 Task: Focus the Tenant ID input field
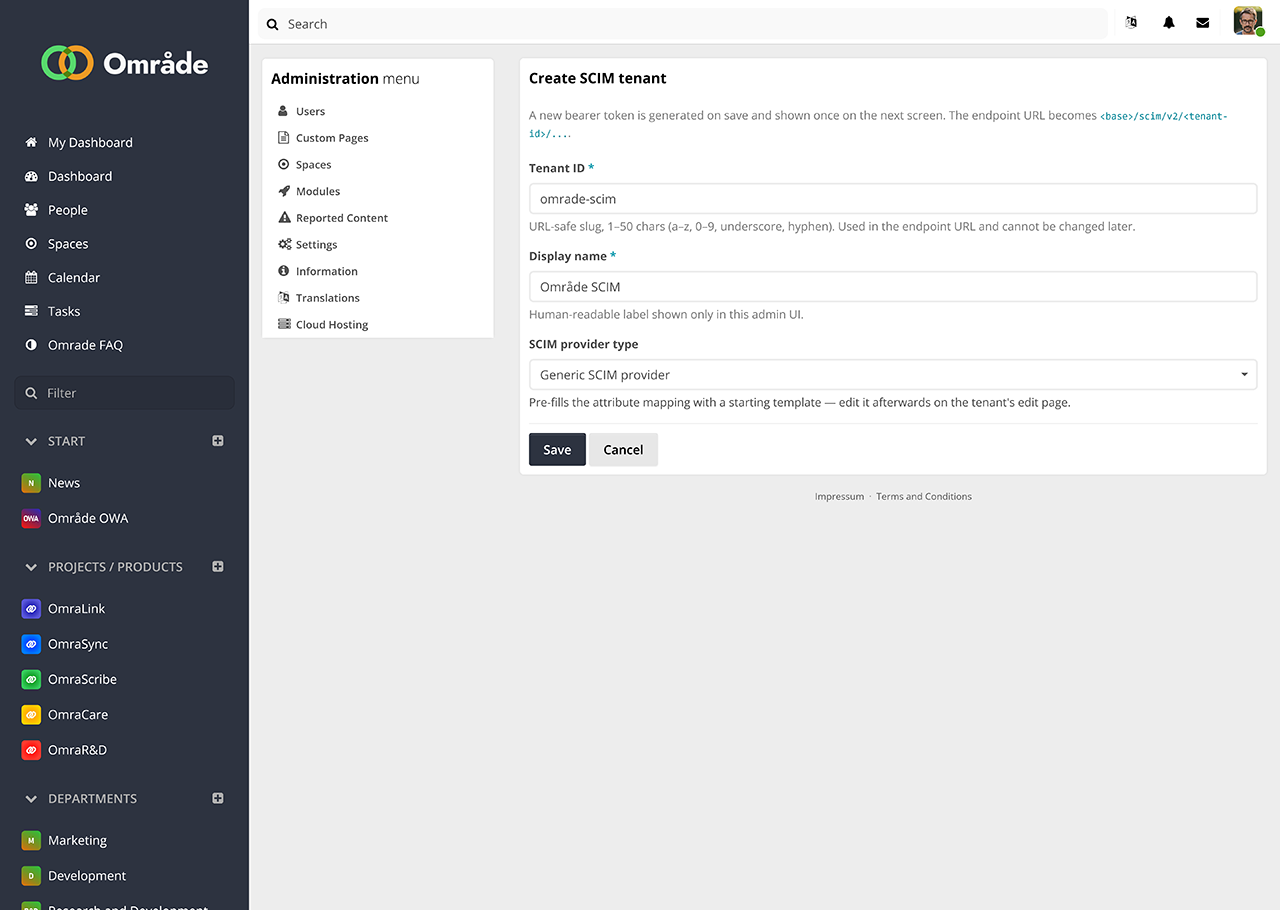tap(892, 199)
